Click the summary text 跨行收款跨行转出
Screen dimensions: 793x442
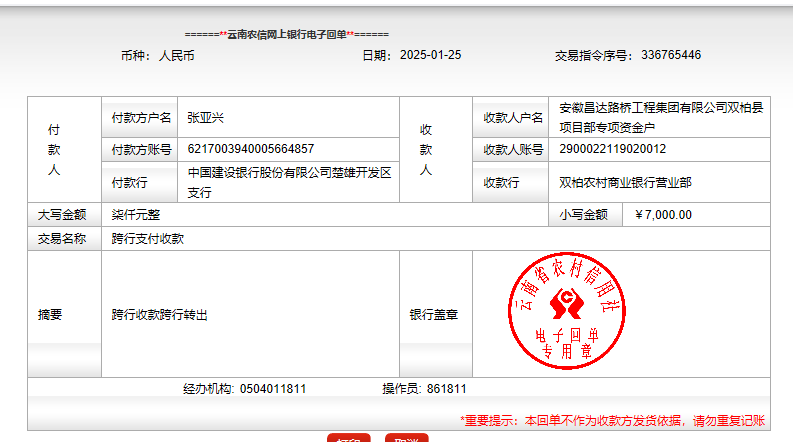160,314
